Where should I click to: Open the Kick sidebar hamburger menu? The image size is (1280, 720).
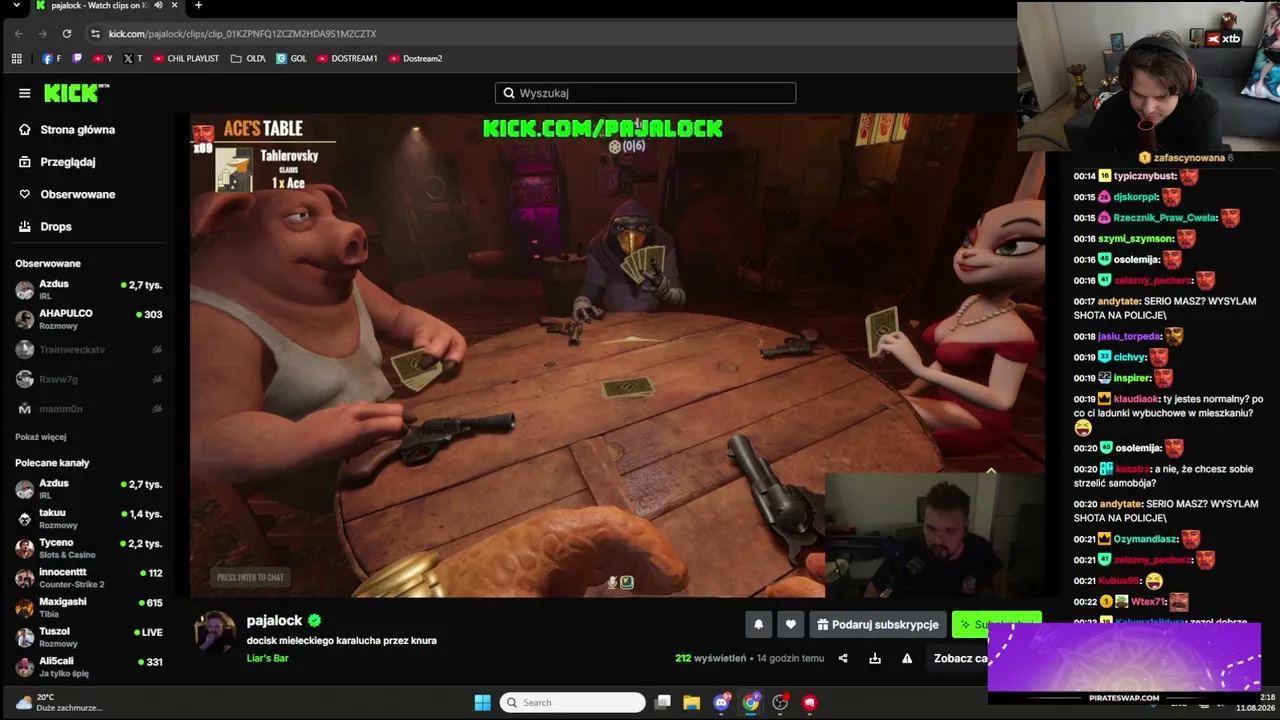coord(25,93)
